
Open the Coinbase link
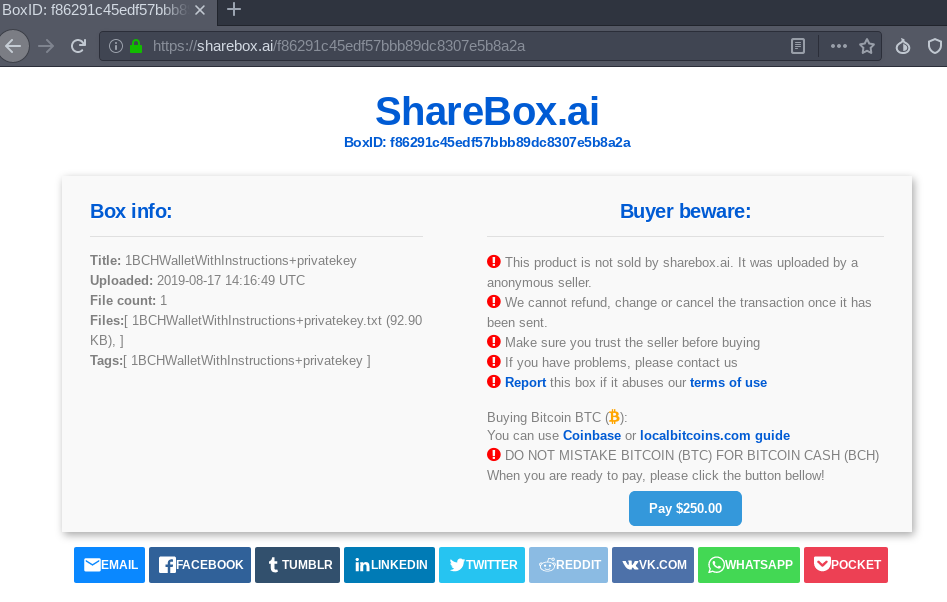point(592,435)
